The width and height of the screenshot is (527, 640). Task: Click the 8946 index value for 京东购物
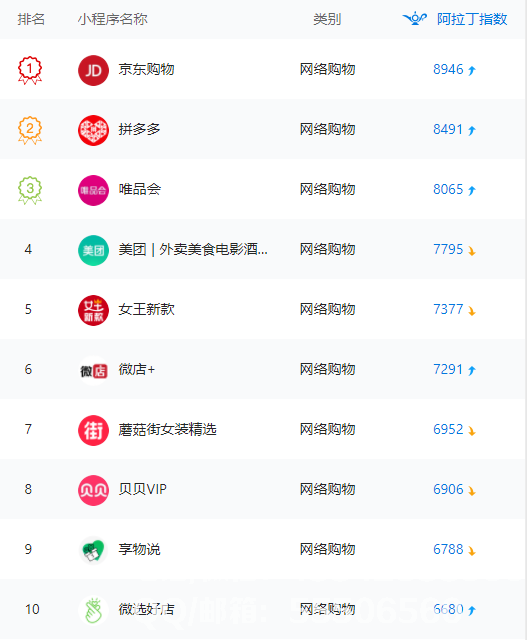448,69
